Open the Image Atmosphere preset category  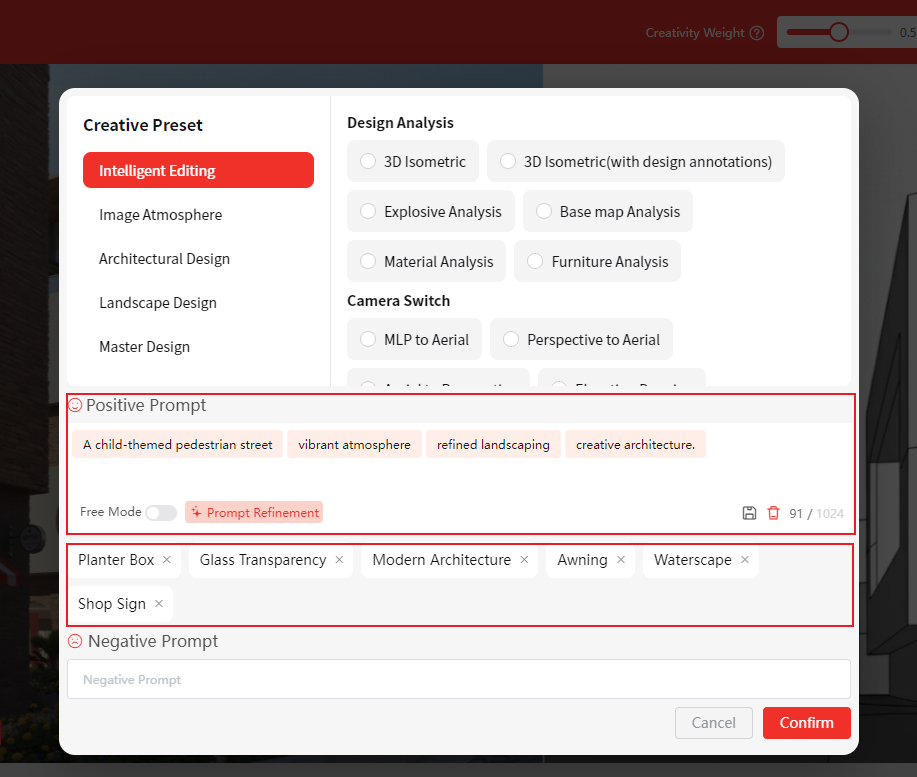(160, 215)
